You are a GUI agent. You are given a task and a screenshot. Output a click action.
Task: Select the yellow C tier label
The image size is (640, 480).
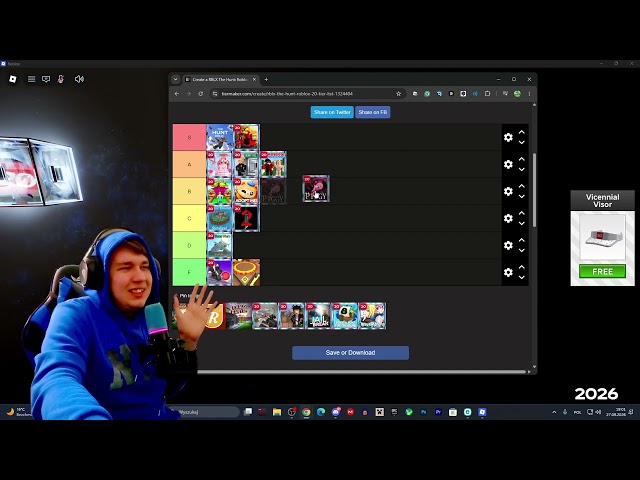pyautogui.click(x=189, y=218)
